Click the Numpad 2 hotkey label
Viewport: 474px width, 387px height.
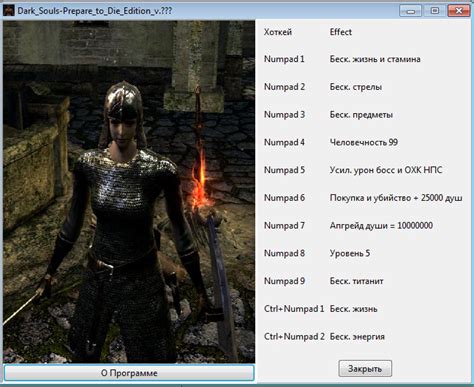coord(284,87)
